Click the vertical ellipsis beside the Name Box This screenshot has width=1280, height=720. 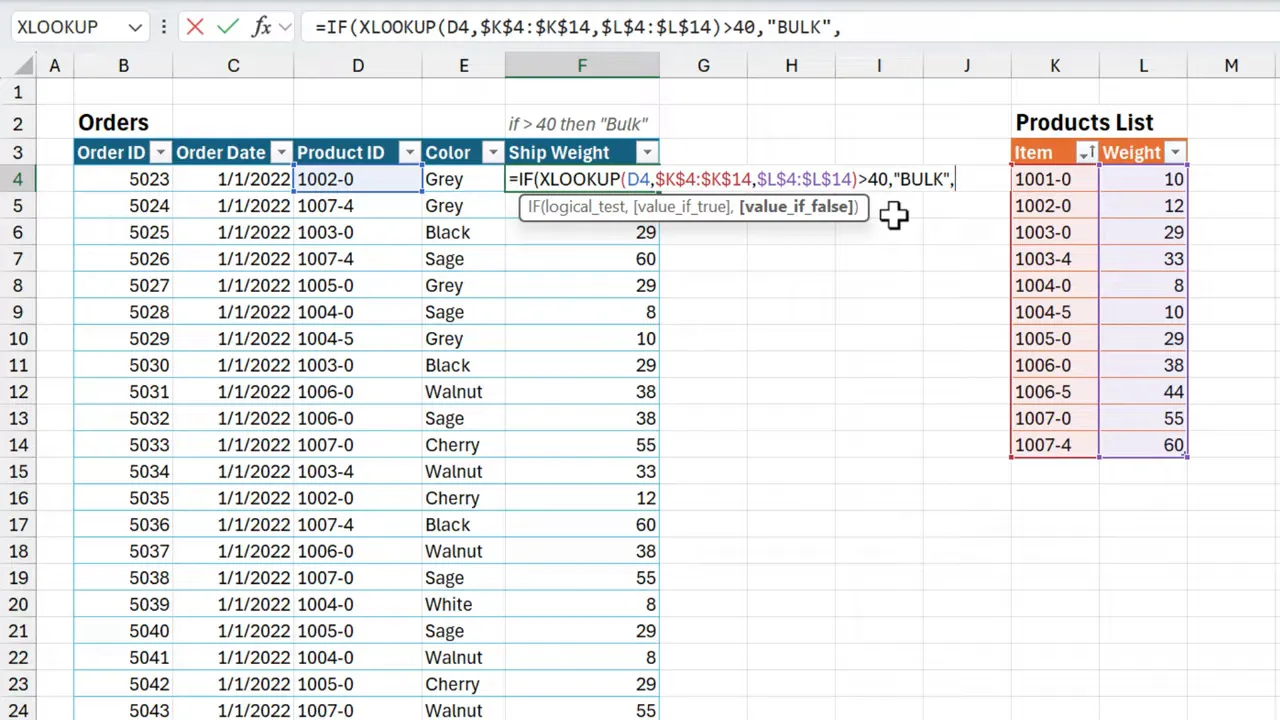(163, 27)
